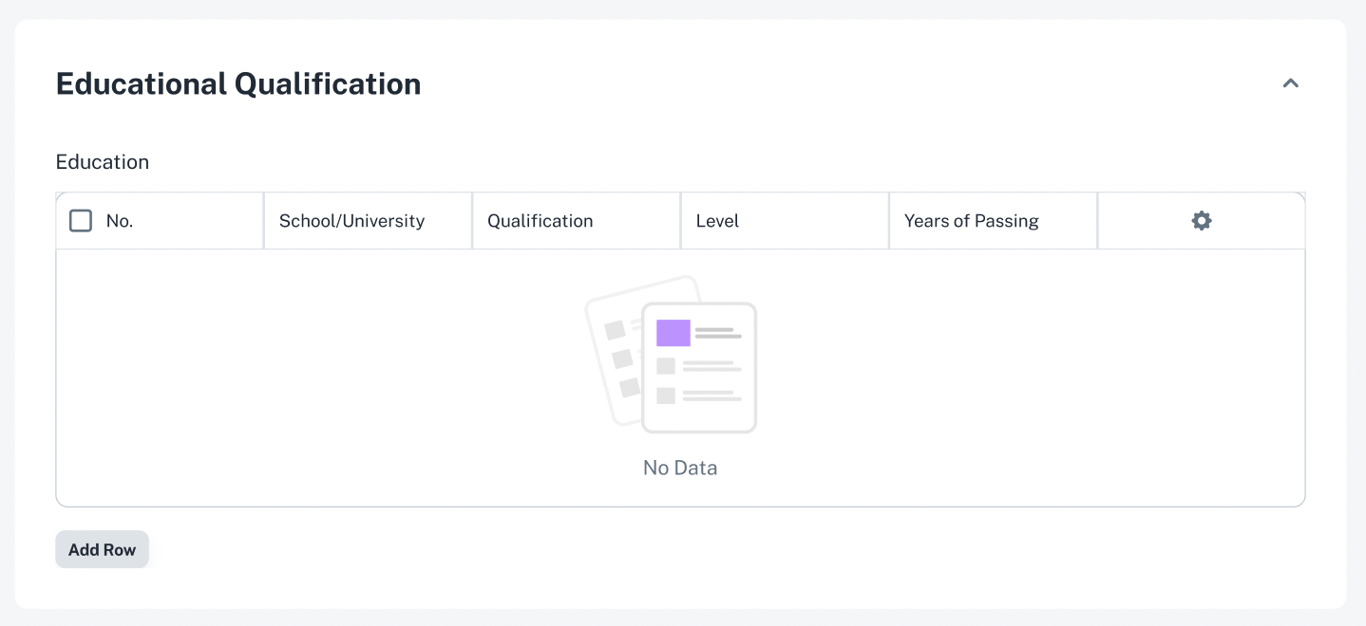Click the No. column header
This screenshot has height=626, width=1366.
[120, 221]
